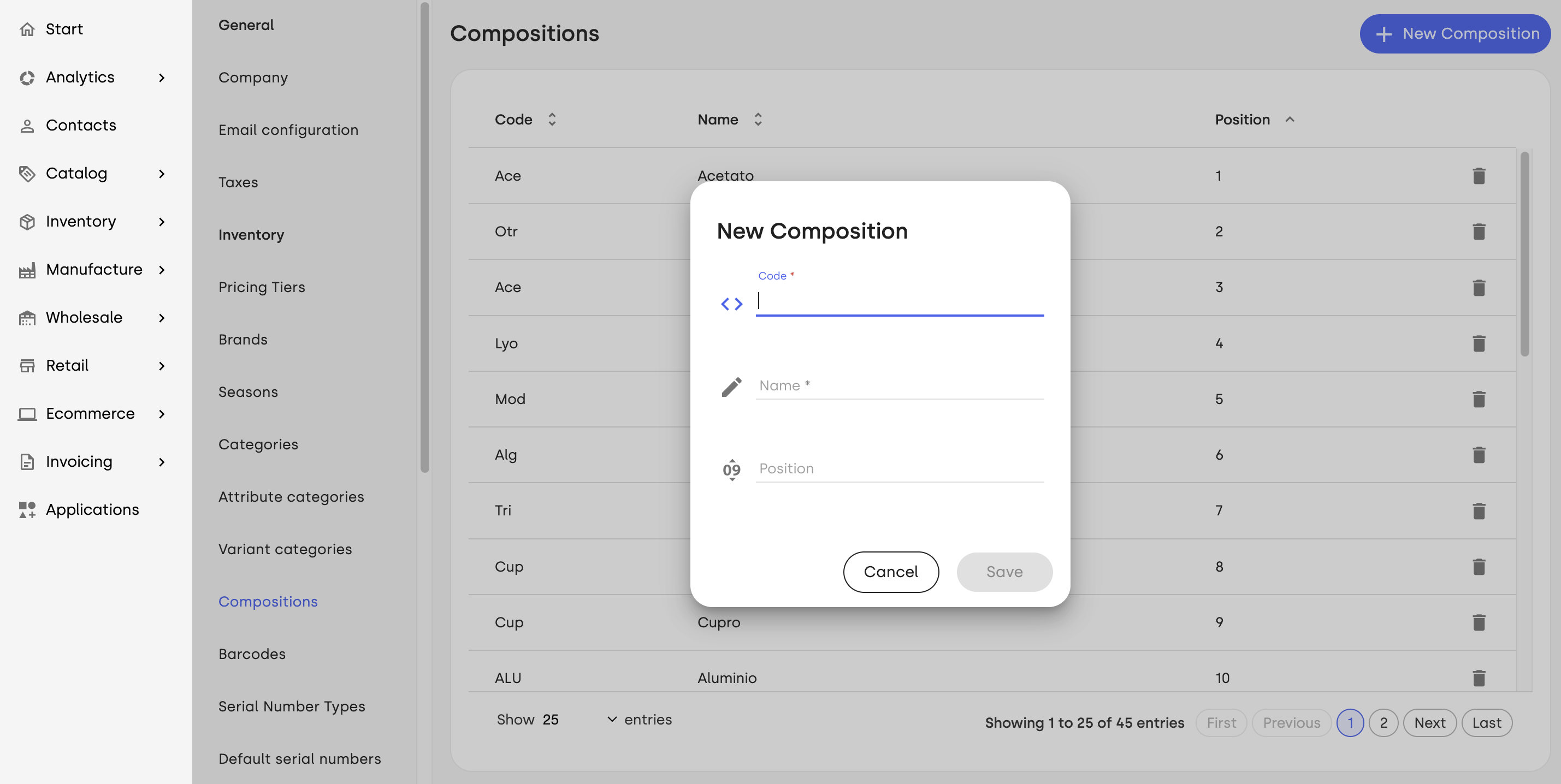This screenshot has width=1561, height=784.
Task: Click the pencil icon beside Name field
Action: point(731,387)
